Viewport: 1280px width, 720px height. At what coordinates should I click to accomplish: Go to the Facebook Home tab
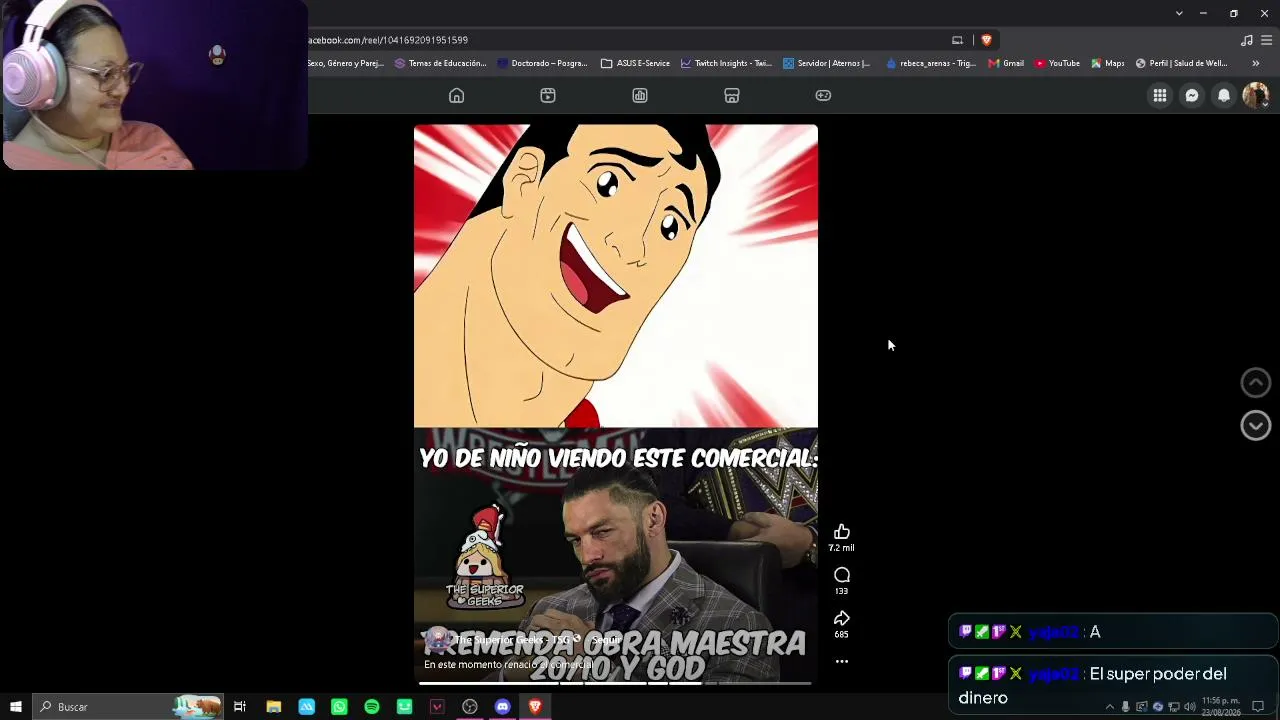456,95
